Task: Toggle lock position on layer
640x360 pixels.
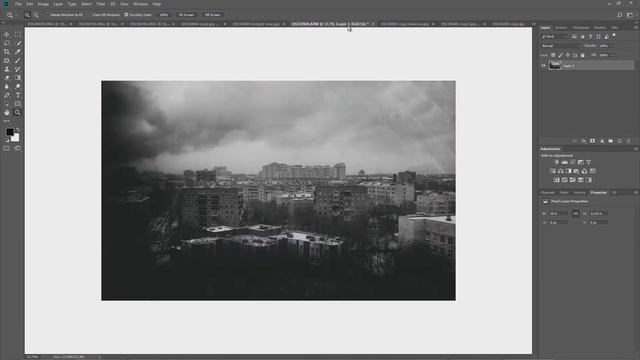Action: point(568,55)
